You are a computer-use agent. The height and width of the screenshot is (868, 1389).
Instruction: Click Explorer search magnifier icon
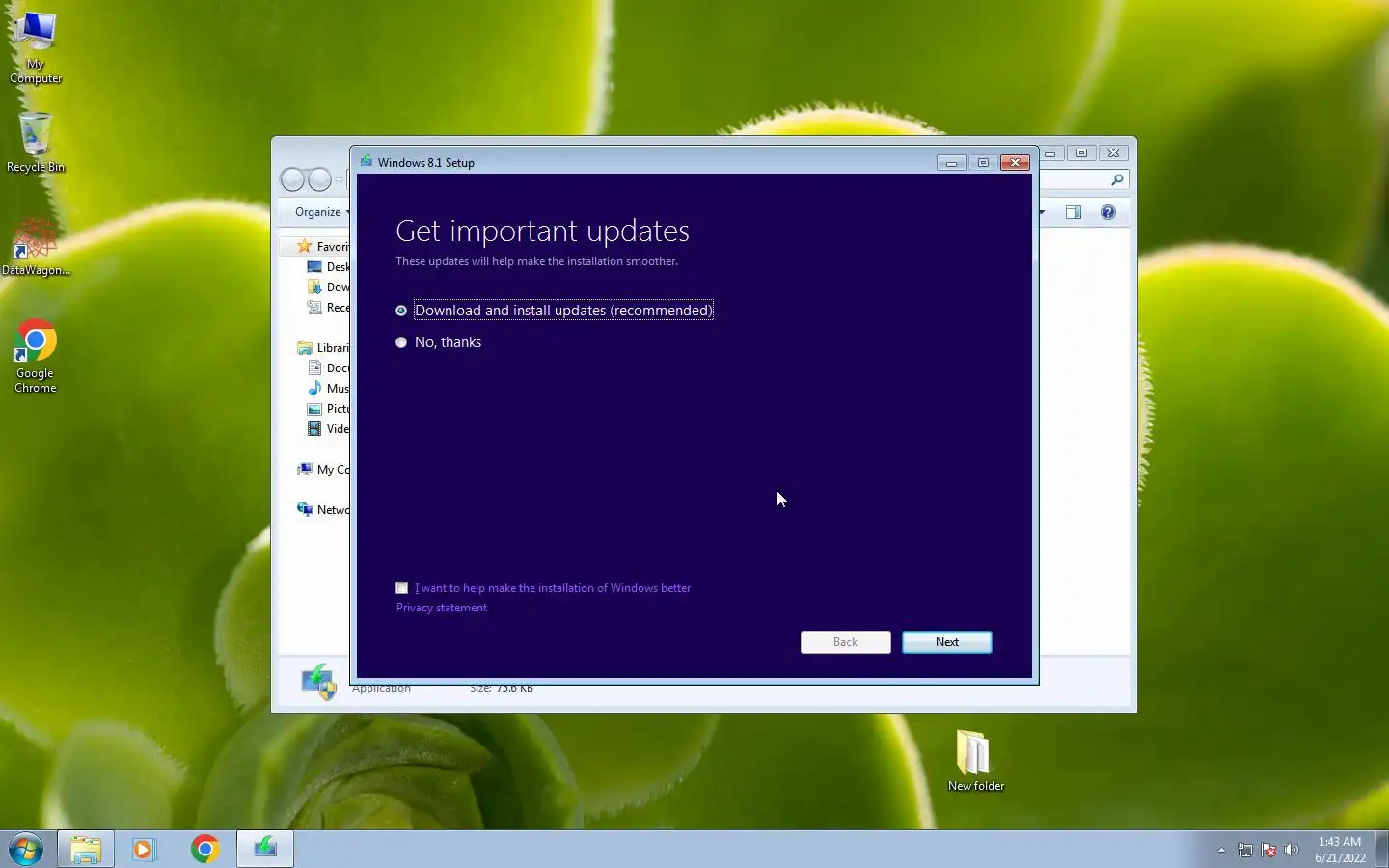[x=1117, y=179]
